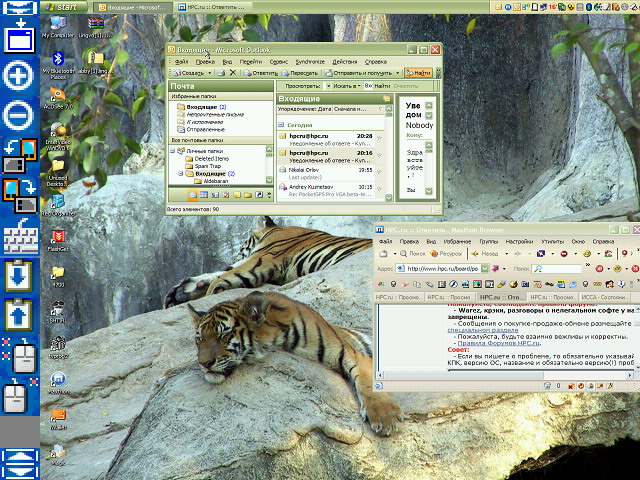Print the selected message in Outlook toolbar
640x480 pixels.
click(x=221, y=73)
